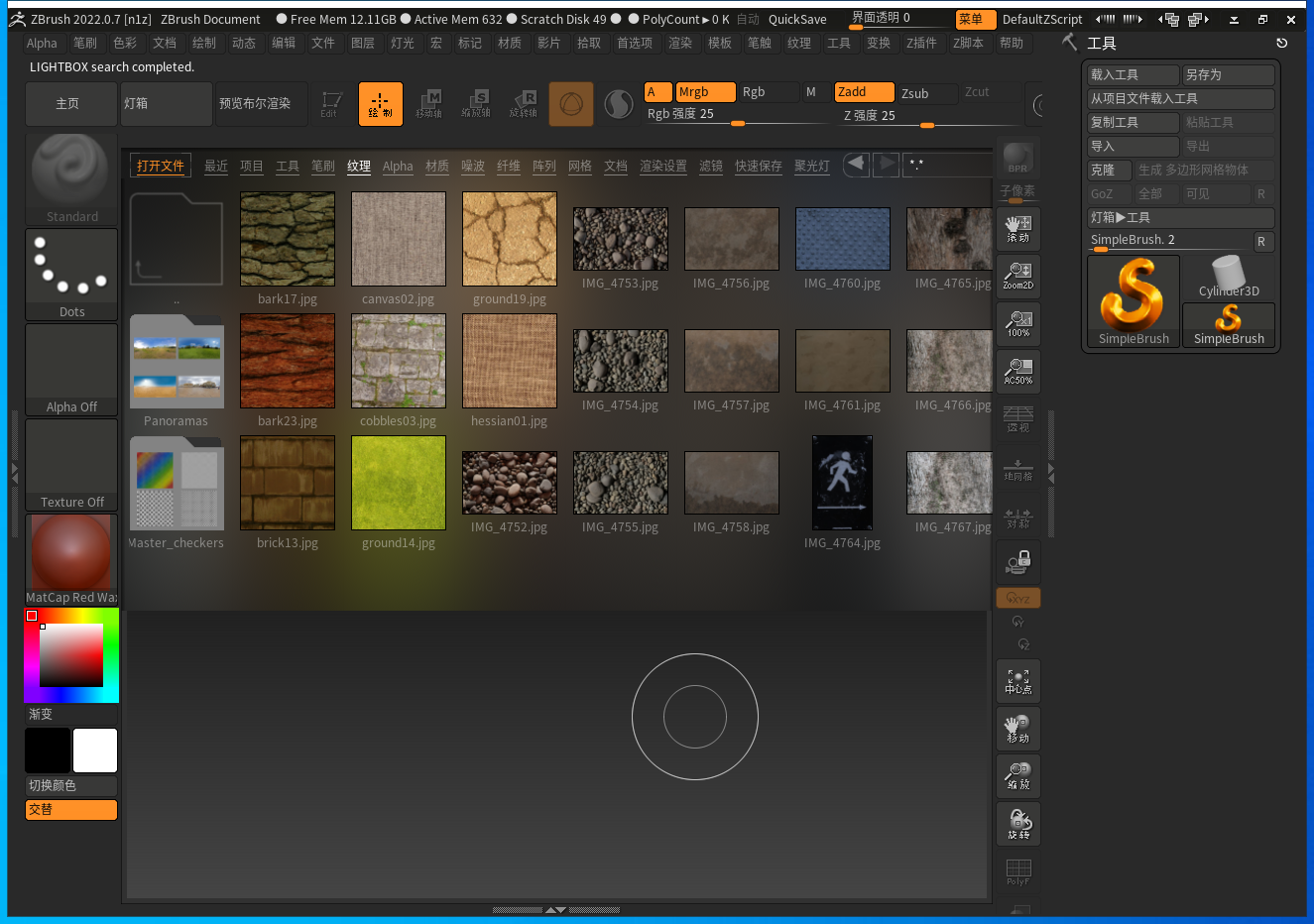Open the Texture Off selector
This screenshot has width=1314, height=924.
(71, 465)
